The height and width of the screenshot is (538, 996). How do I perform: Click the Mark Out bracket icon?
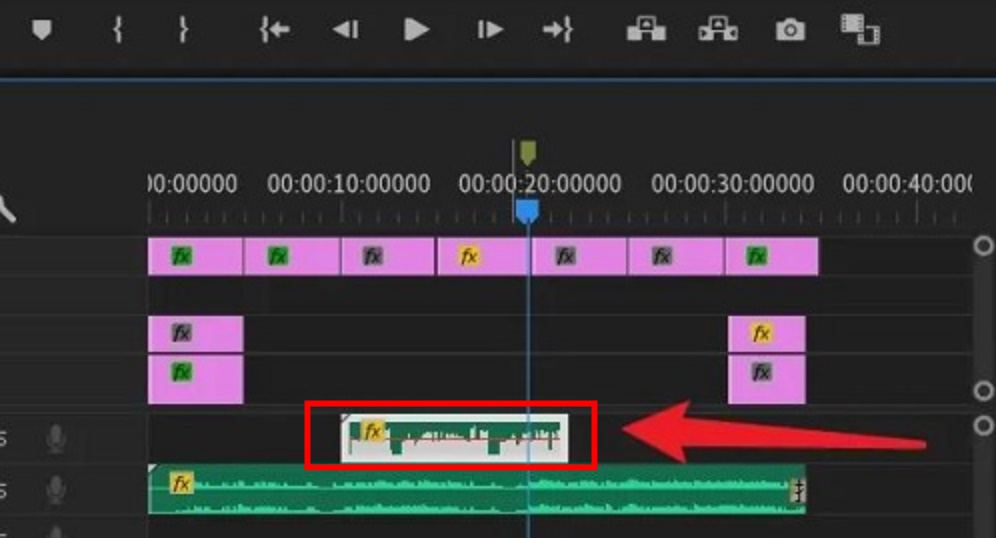[x=183, y=30]
